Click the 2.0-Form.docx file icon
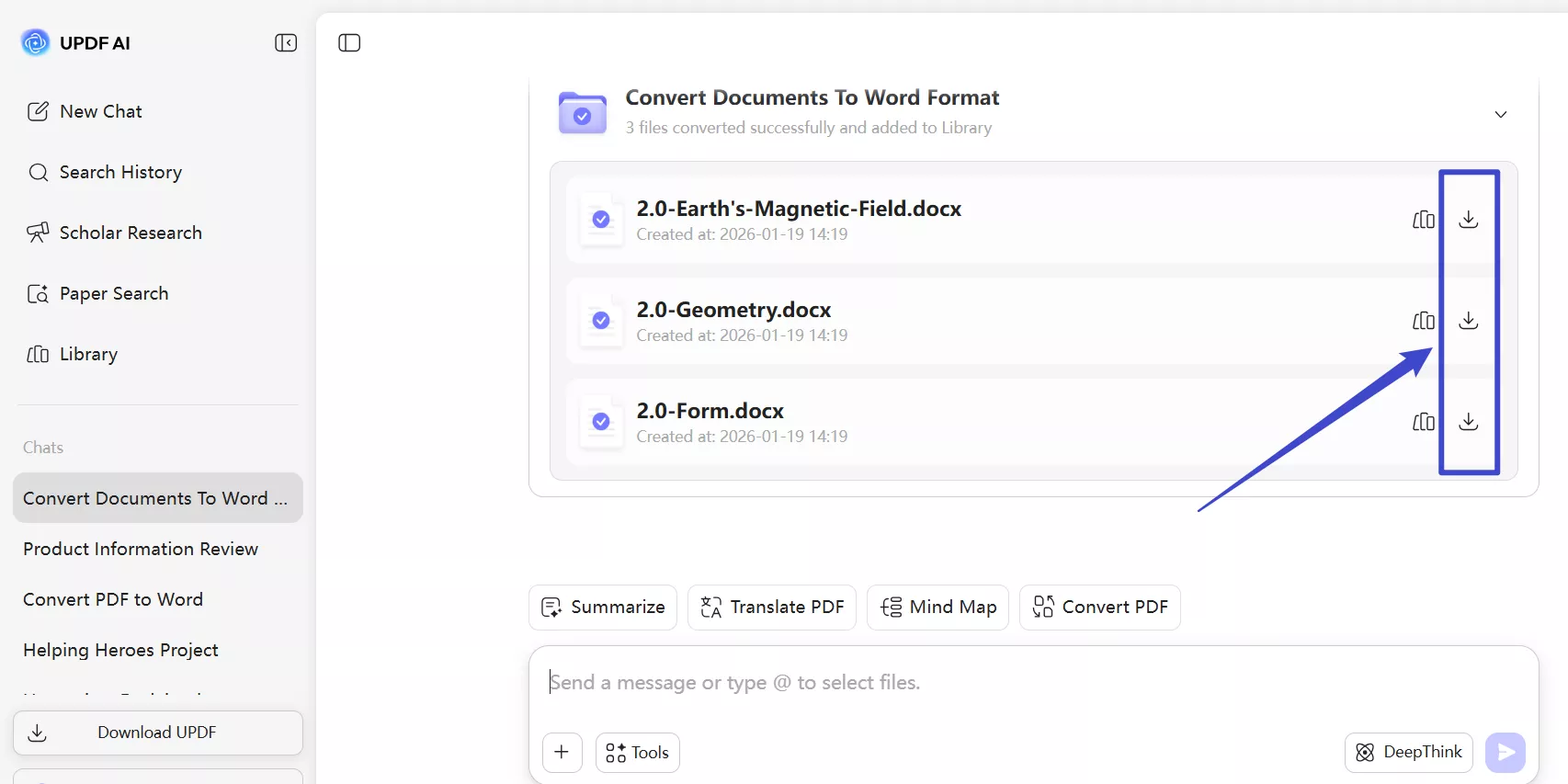The image size is (1568, 784). click(x=601, y=422)
